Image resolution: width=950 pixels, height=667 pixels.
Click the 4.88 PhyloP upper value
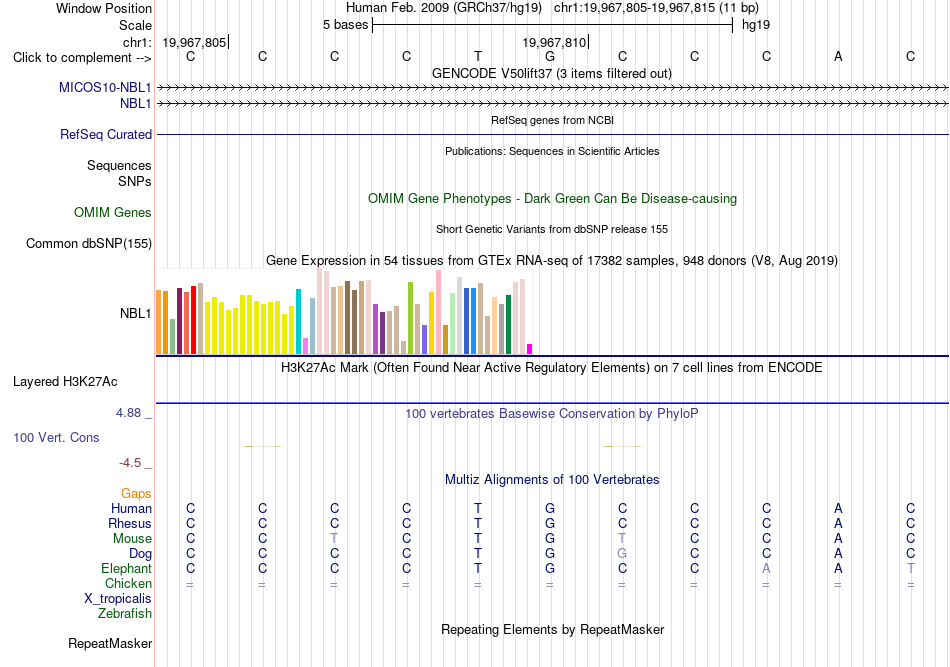click(128, 413)
